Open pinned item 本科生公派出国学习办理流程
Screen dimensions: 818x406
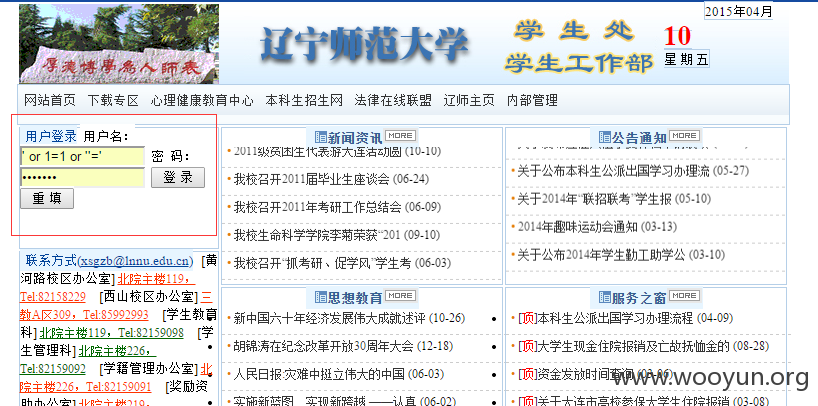coord(615,318)
